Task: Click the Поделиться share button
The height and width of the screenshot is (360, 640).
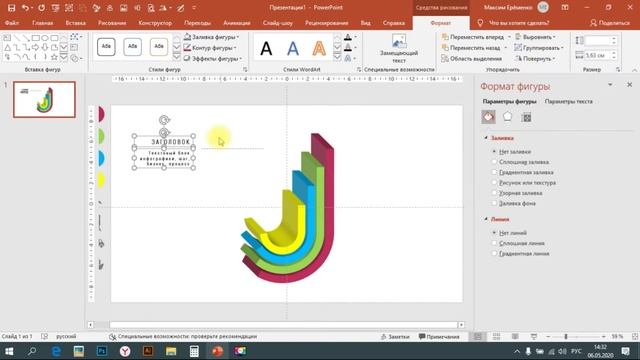Action: click(x=610, y=23)
